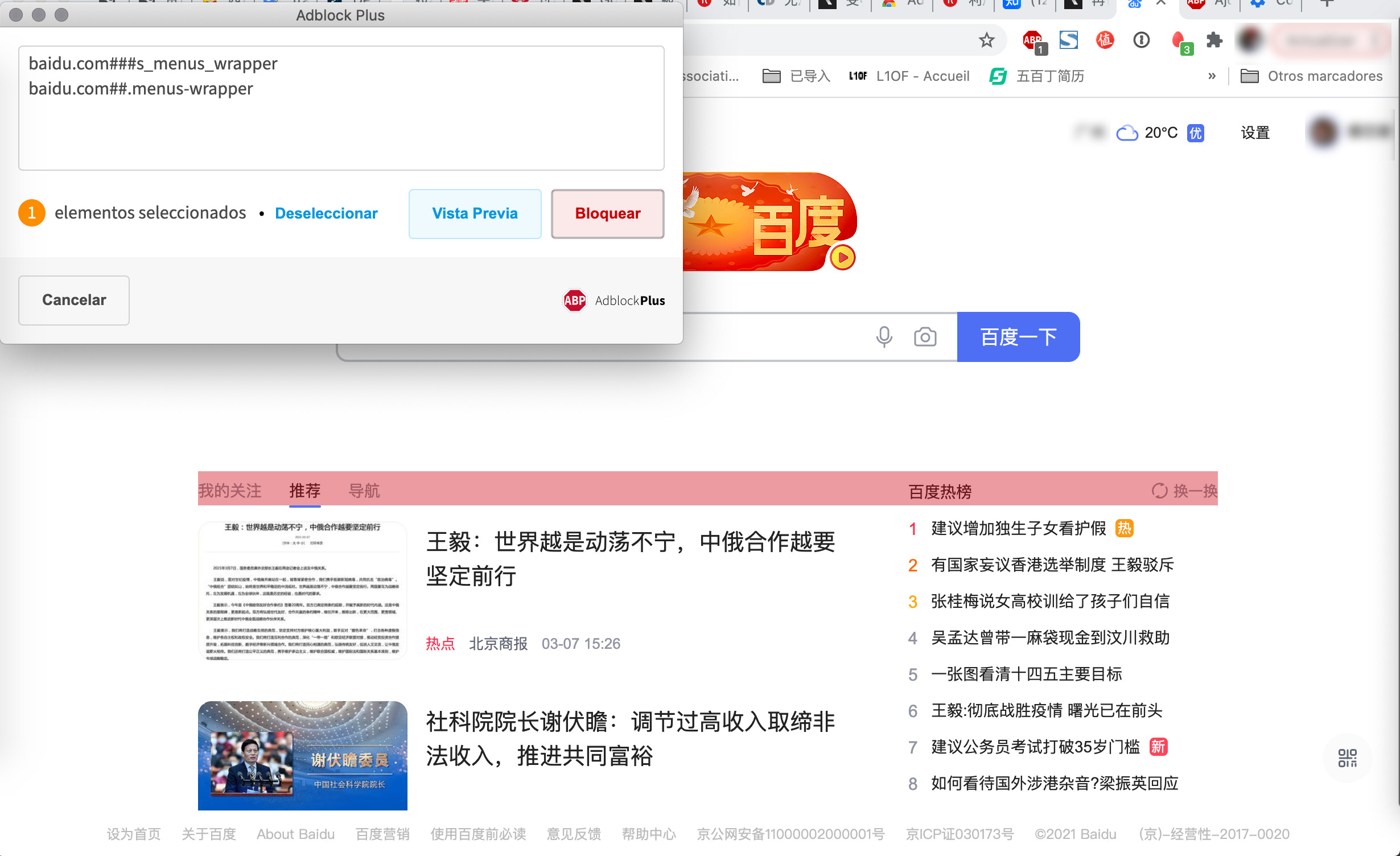The height and width of the screenshot is (856, 1400).
Task: Deselect elements with Deseleccionar link
Action: [326, 213]
